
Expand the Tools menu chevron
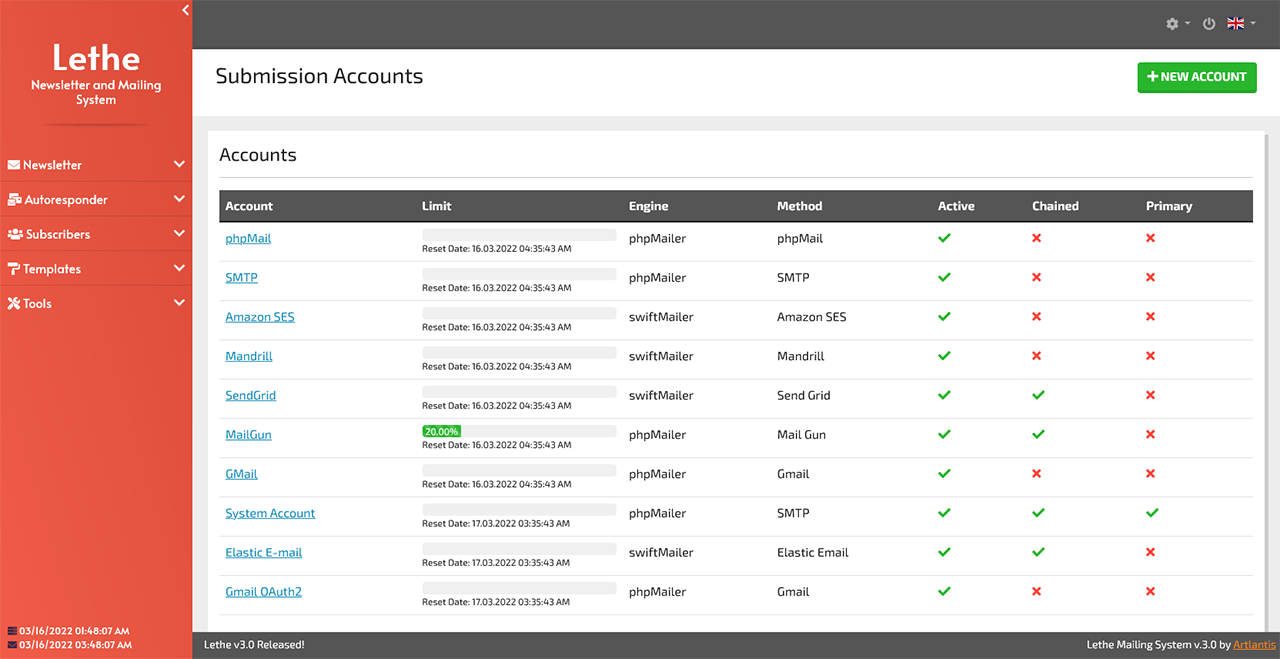(x=179, y=302)
